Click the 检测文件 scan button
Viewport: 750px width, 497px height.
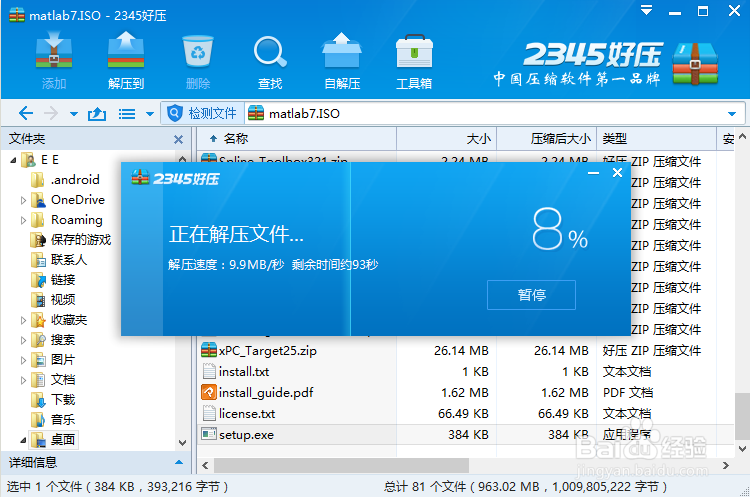202,113
